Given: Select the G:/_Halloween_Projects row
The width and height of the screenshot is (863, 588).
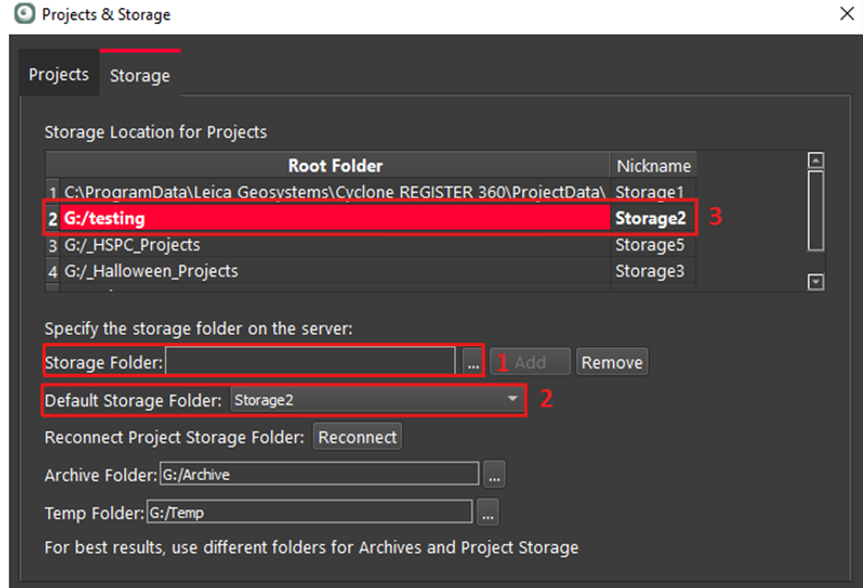Looking at the screenshot, I should click(330, 271).
